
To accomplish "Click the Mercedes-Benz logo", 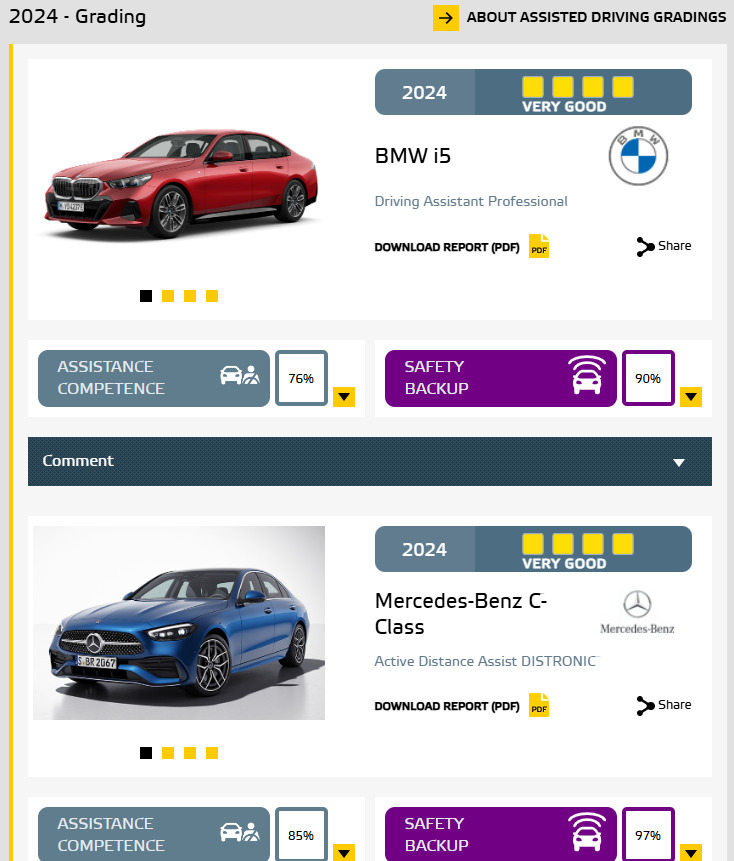I will 637,612.
